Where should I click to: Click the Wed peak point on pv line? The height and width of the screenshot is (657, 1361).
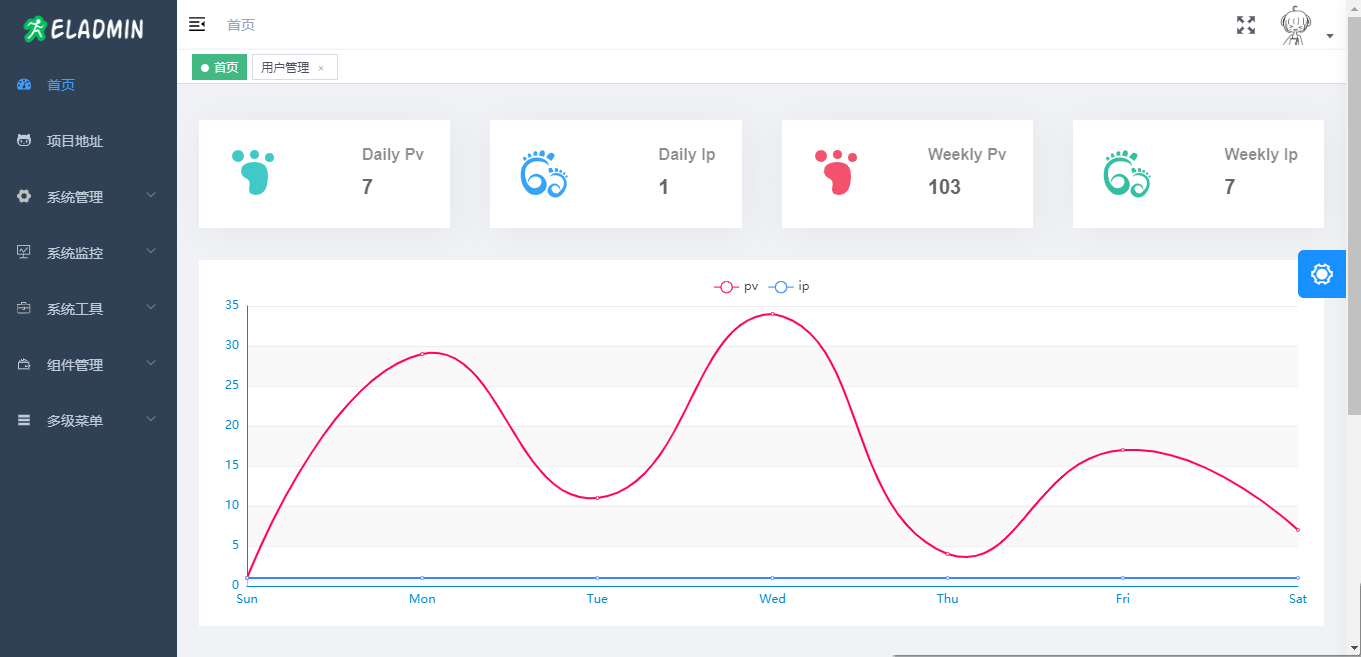772,314
